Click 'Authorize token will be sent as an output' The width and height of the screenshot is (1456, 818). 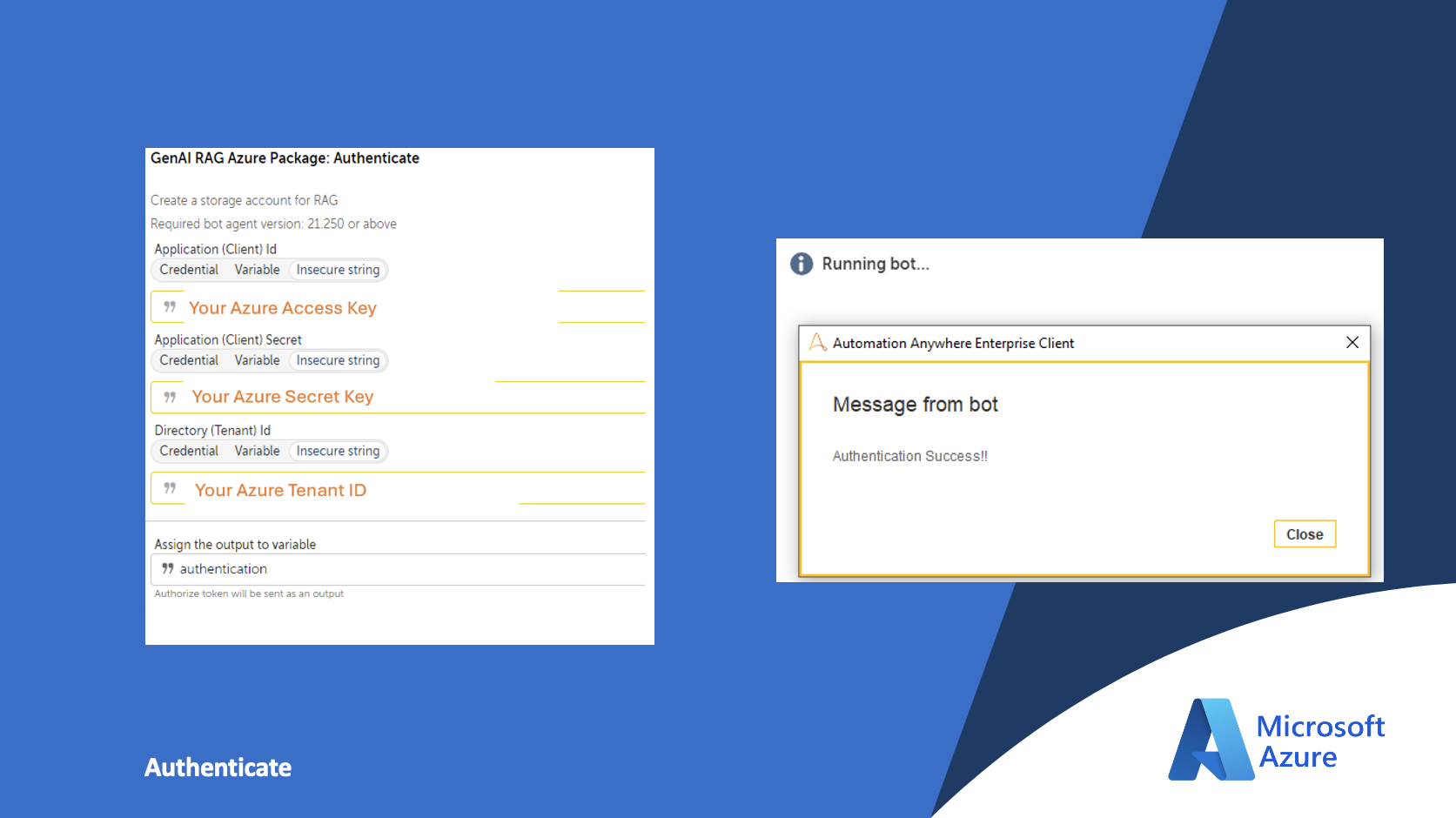point(249,593)
